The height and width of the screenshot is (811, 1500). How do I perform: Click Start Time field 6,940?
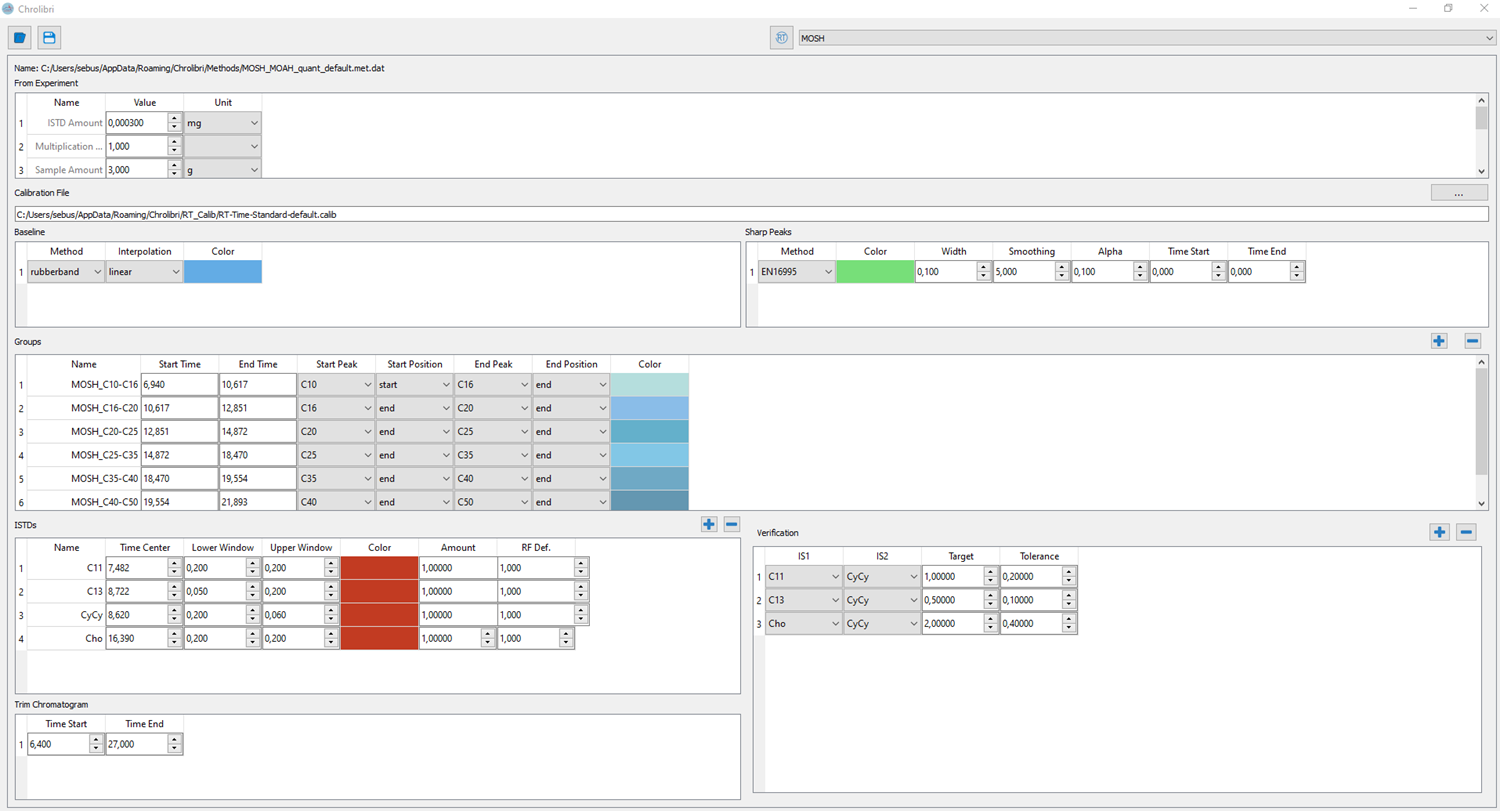[180, 384]
